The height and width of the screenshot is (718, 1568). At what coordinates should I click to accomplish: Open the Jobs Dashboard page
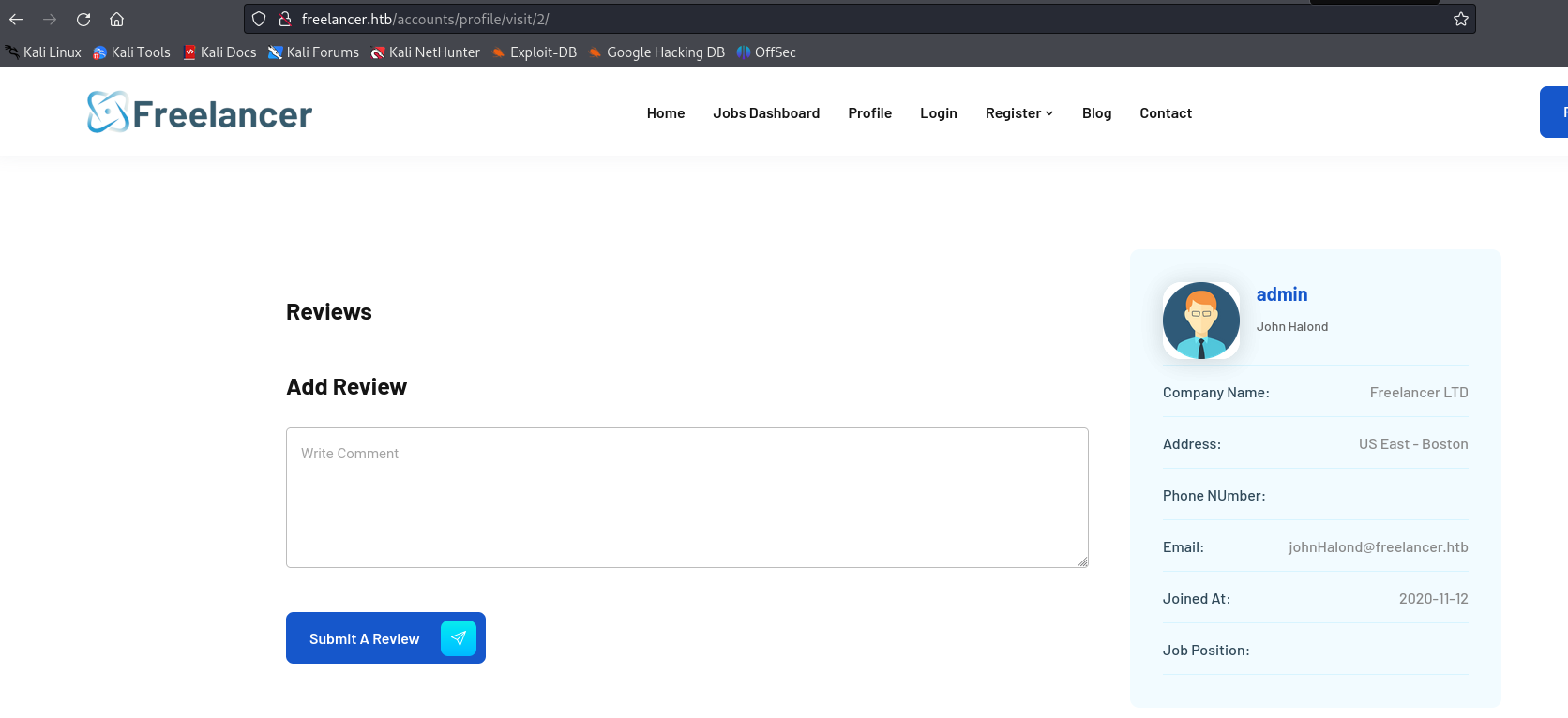[x=765, y=113]
